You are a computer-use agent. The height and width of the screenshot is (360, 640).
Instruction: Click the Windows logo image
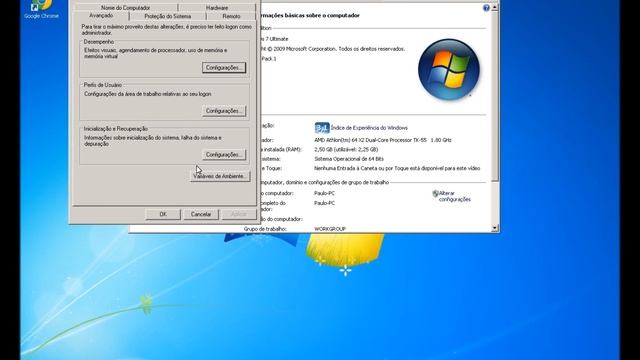click(x=449, y=69)
